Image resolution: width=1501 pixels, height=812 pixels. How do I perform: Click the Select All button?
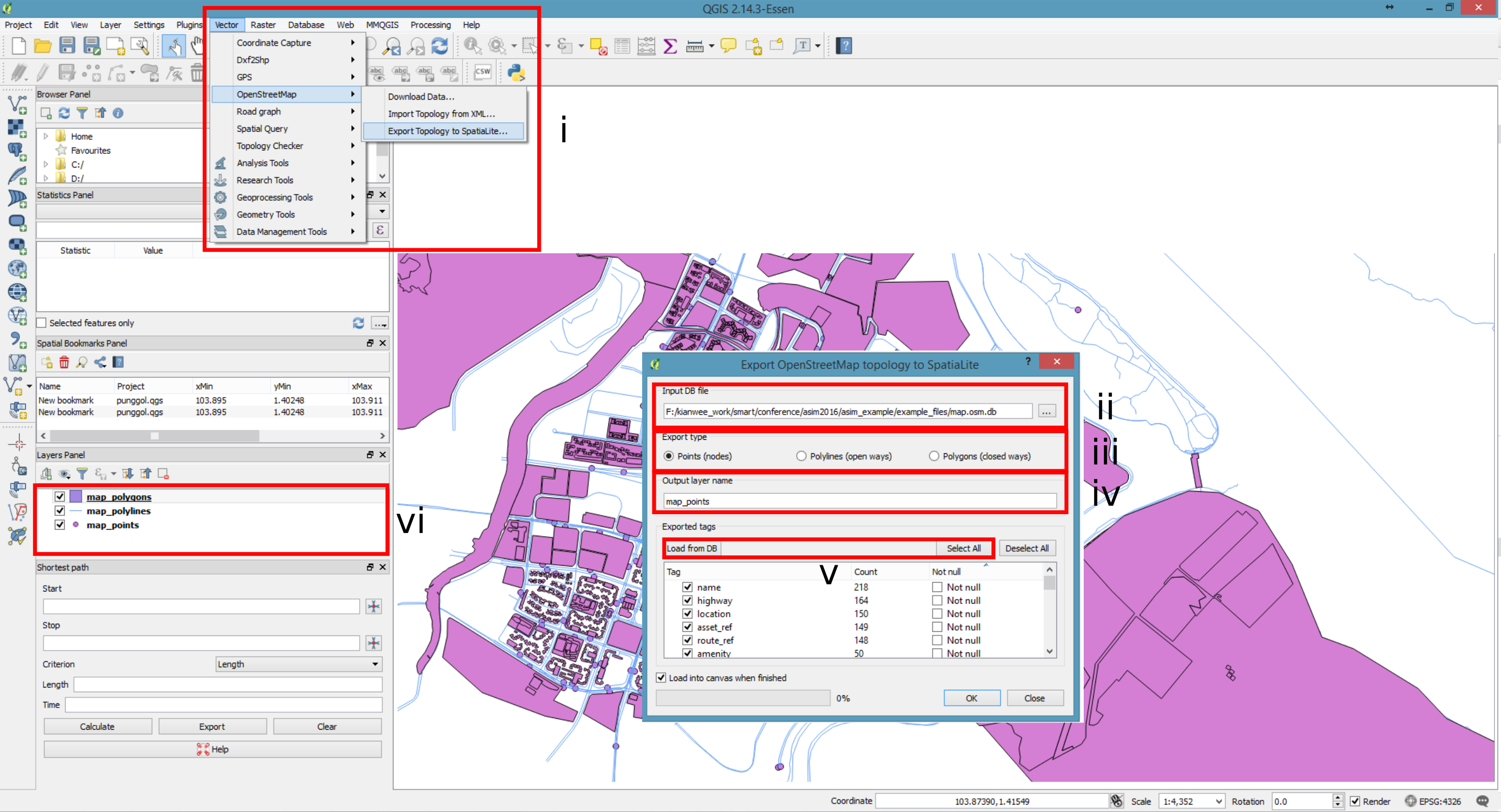963,548
